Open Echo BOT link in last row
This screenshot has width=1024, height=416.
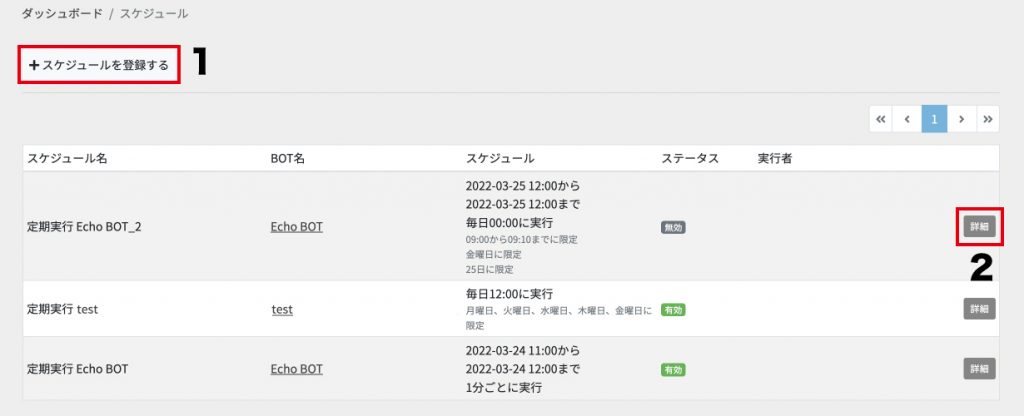[x=296, y=369]
